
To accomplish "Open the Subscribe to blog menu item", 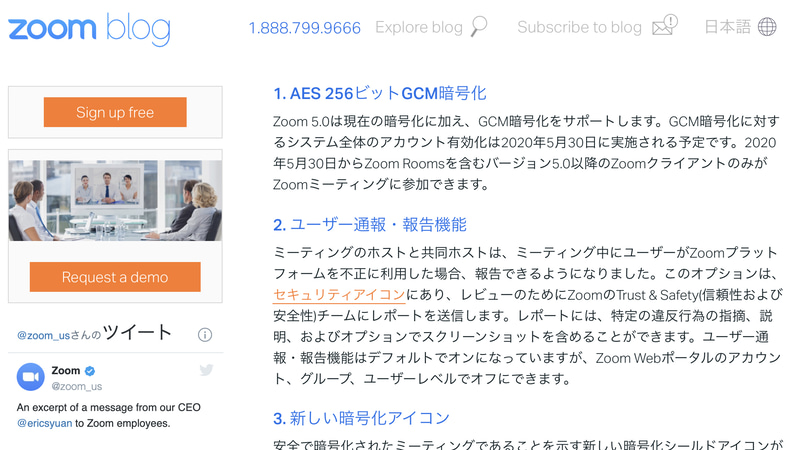I will pyautogui.click(x=579, y=27).
